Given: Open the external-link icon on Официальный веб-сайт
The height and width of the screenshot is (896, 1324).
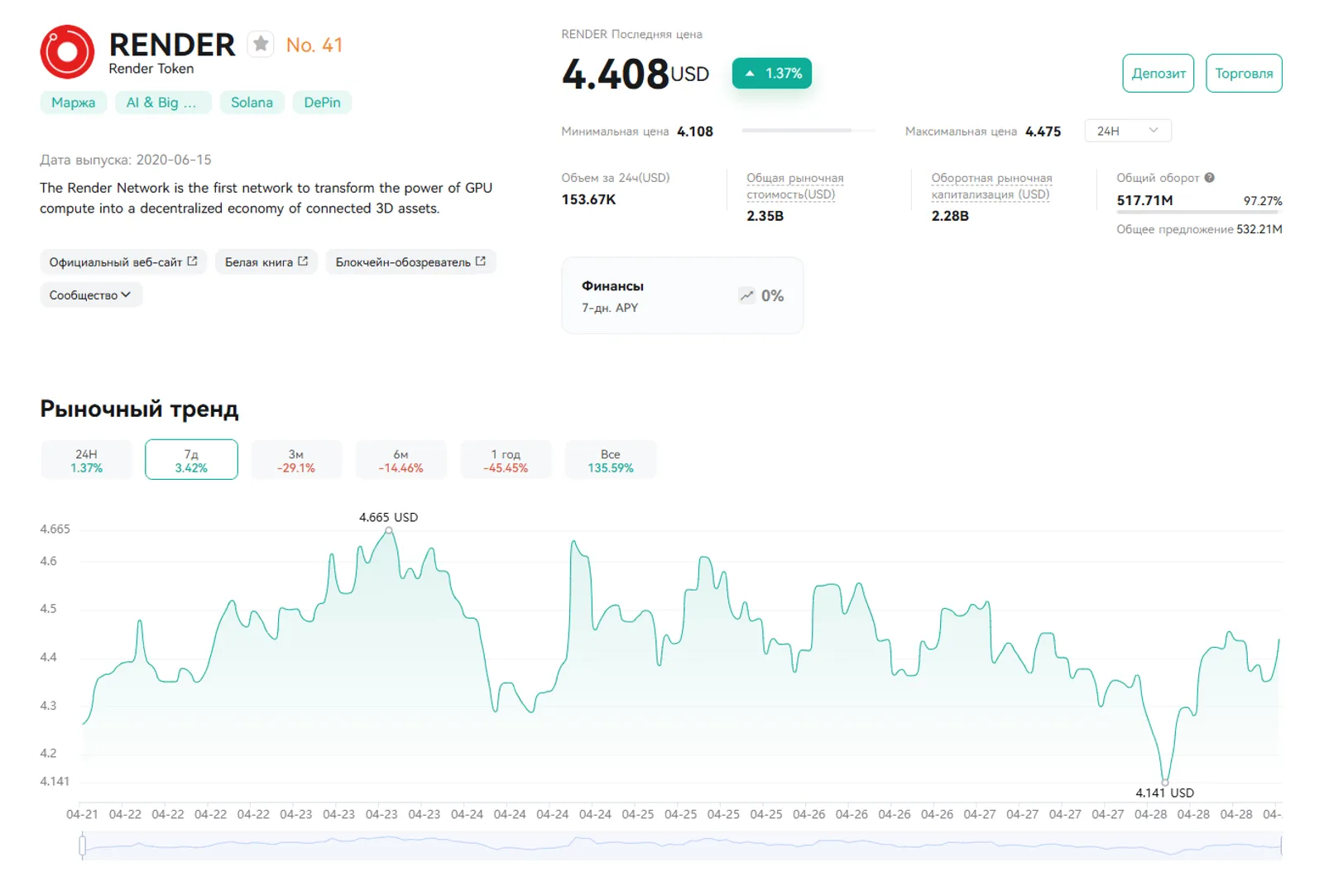Looking at the screenshot, I should [192, 261].
